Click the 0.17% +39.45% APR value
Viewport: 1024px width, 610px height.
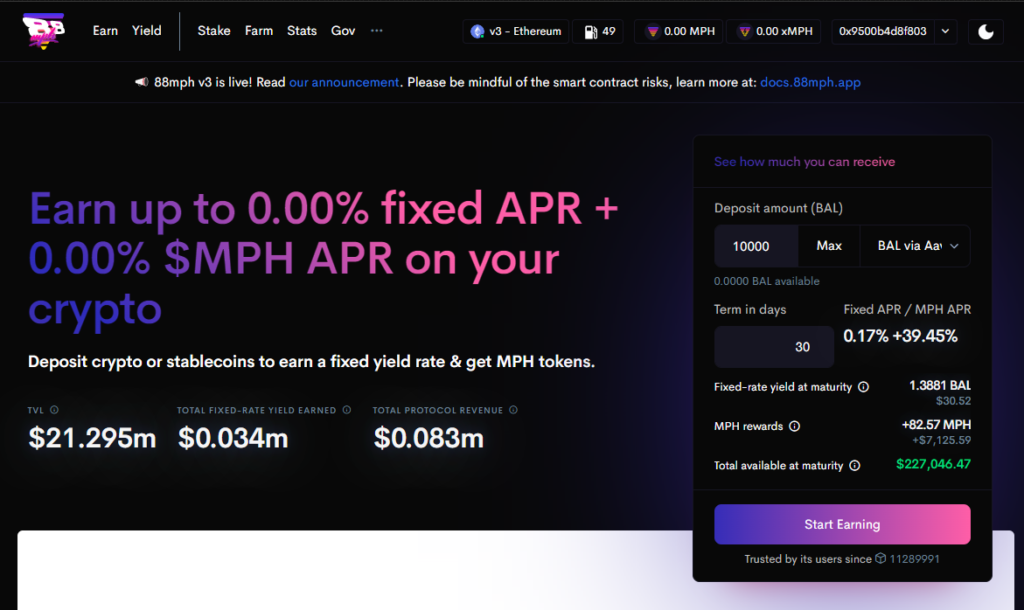click(x=900, y=336)
